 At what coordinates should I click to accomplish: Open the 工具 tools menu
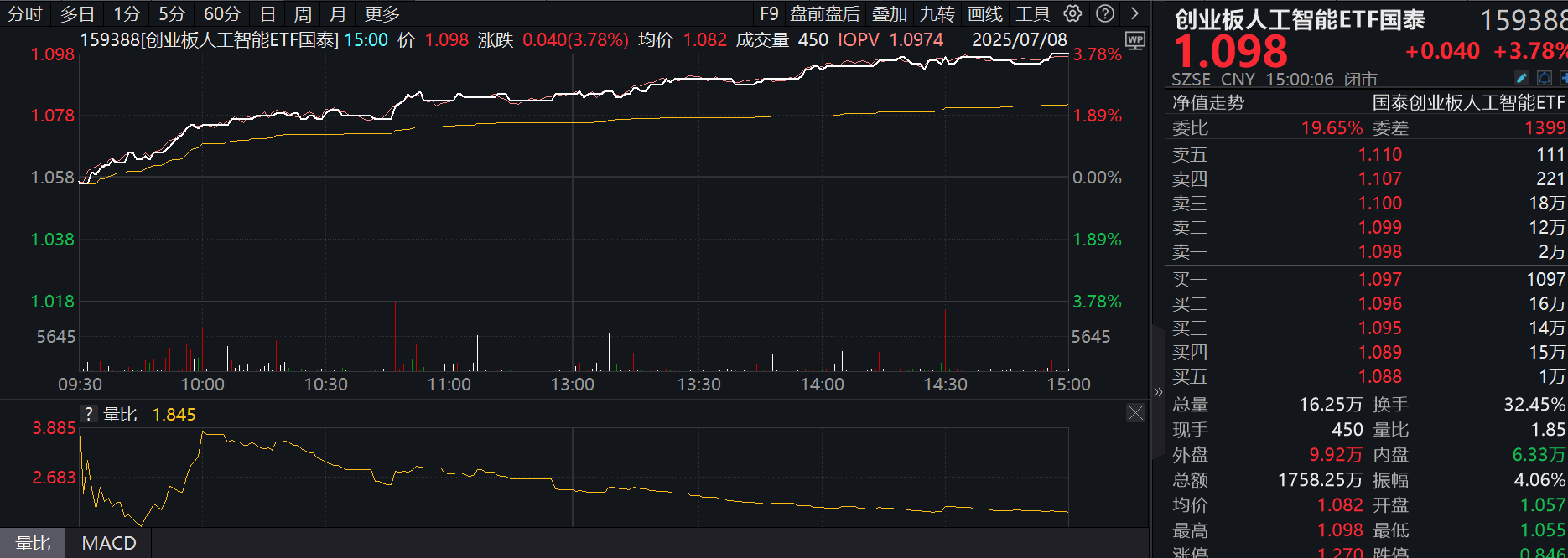pyautogui.click(x=1033, y=14)
